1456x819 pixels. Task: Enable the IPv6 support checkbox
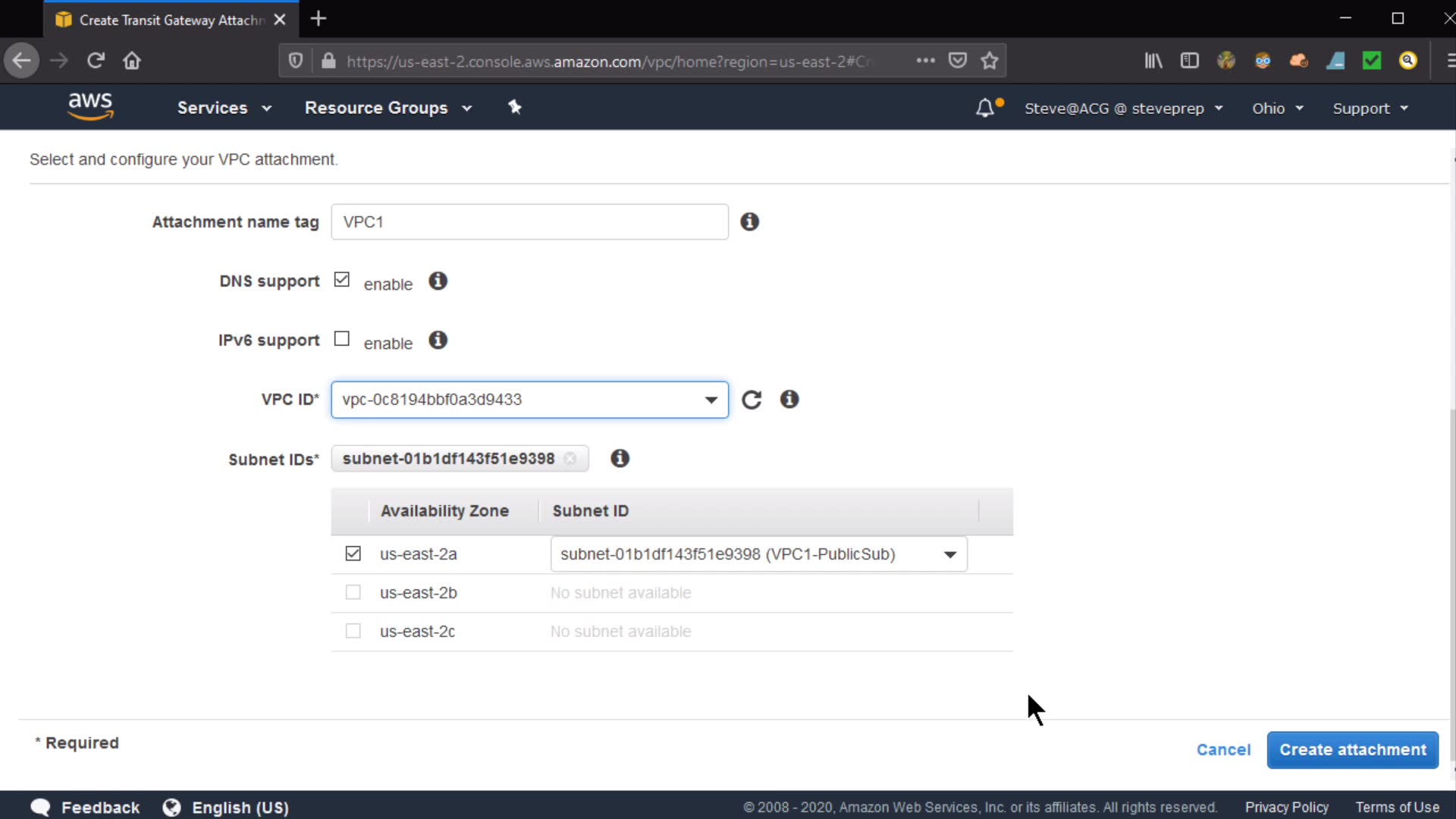point(342,339)
